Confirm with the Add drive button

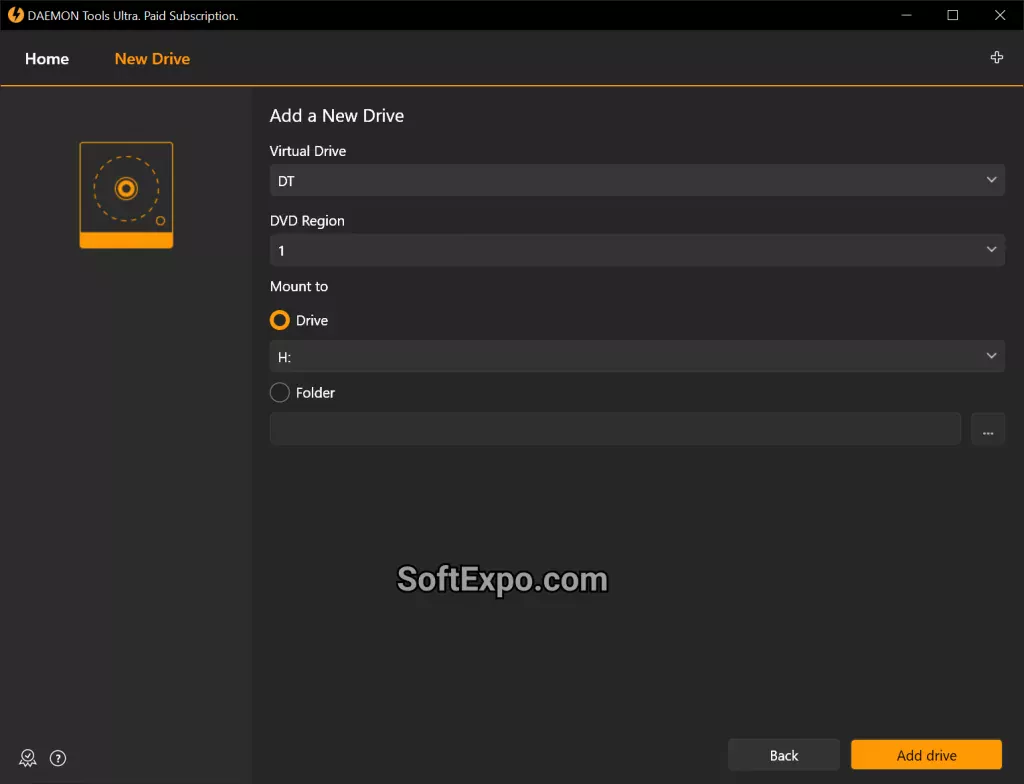(925, 754)
